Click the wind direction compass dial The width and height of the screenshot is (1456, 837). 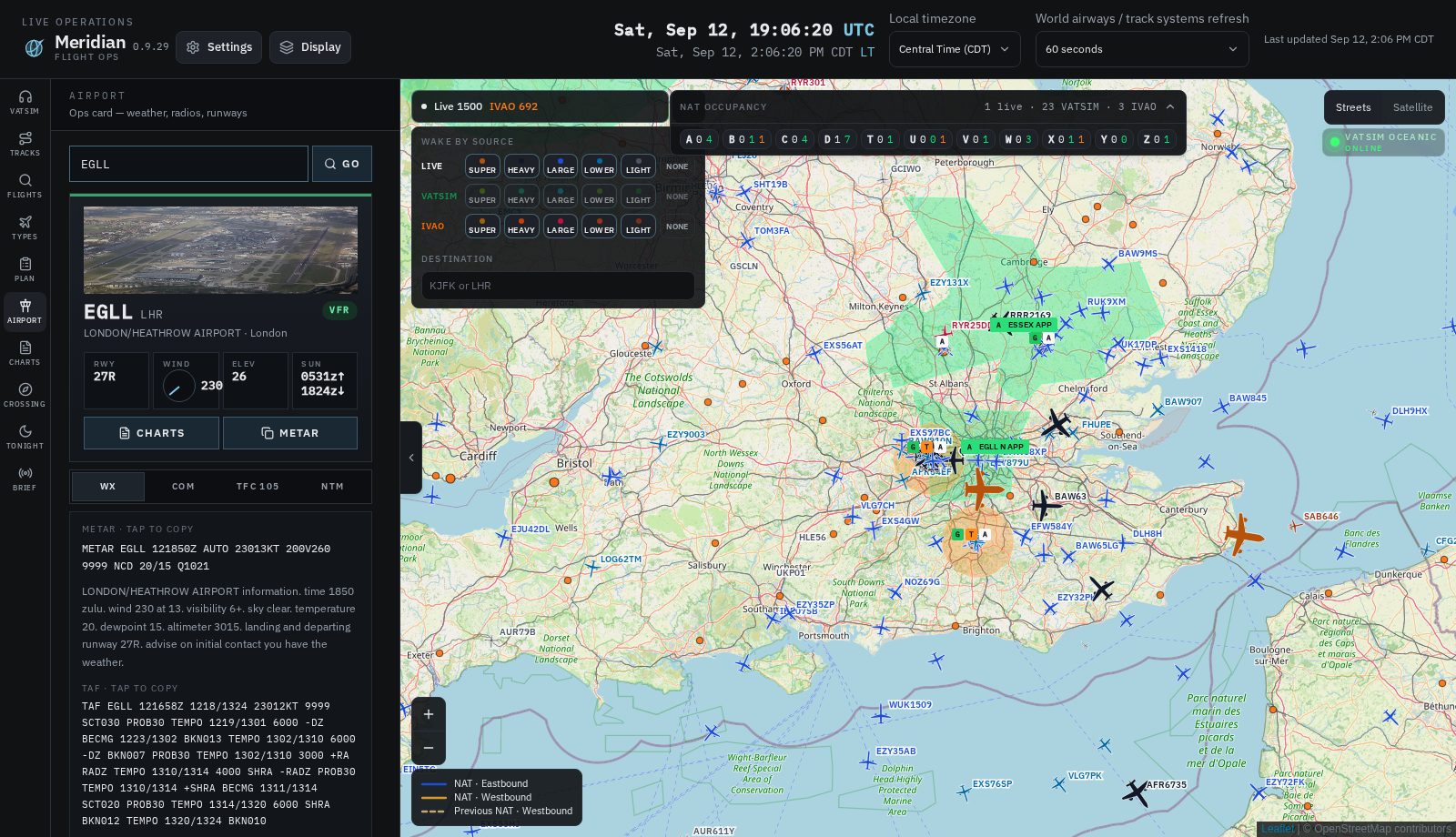(179, 386)
